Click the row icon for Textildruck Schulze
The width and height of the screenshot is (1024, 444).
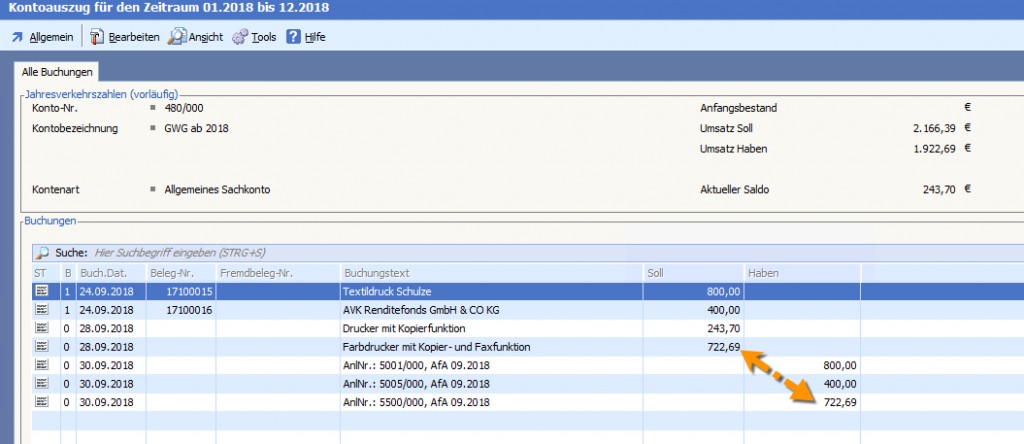click(42, 291)
